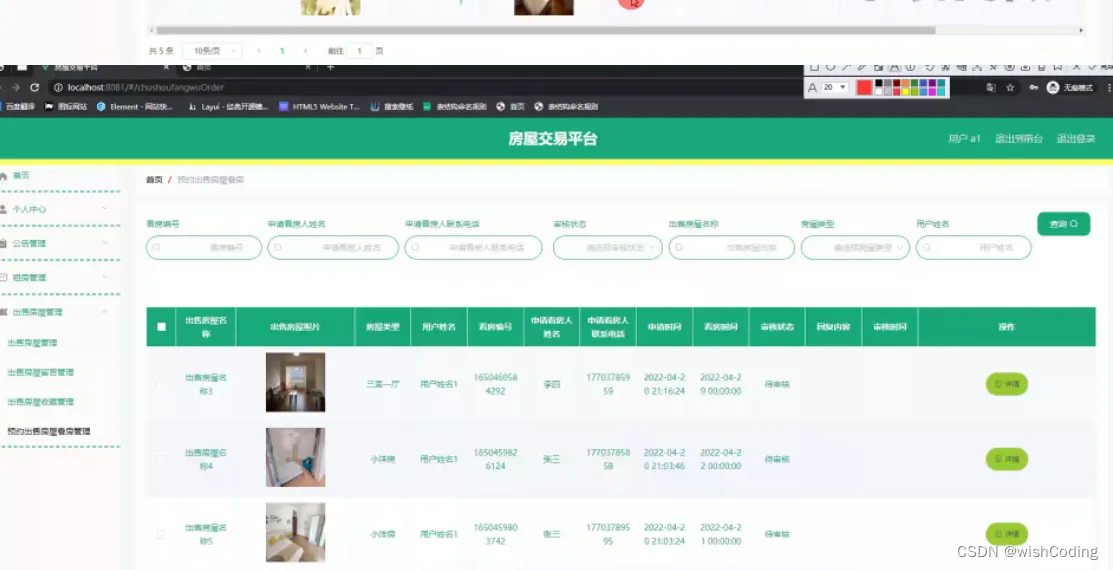Screen dimensions: 1113x570
Task: Open 预约出售房屋看房管理 submenu item
Action: [49, 431]
